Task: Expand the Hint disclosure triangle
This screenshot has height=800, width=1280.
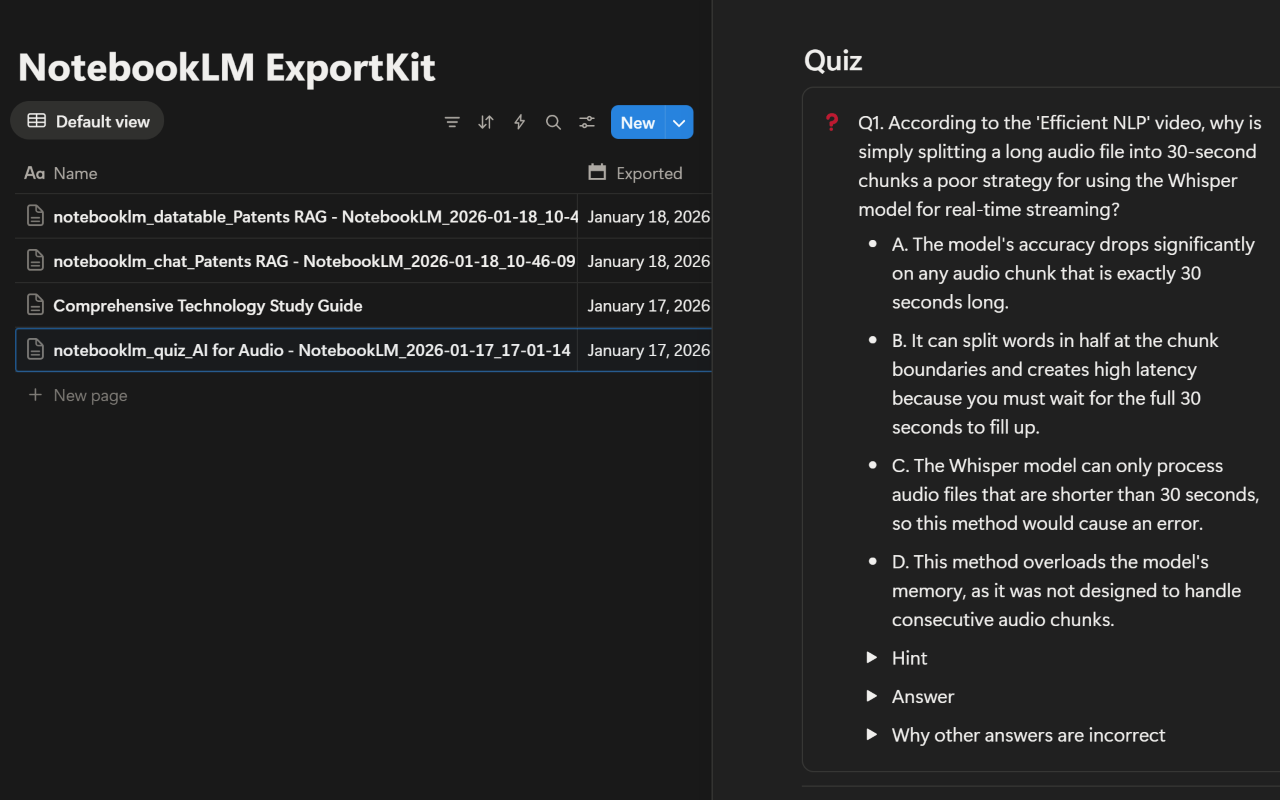Action: point(871,657)
